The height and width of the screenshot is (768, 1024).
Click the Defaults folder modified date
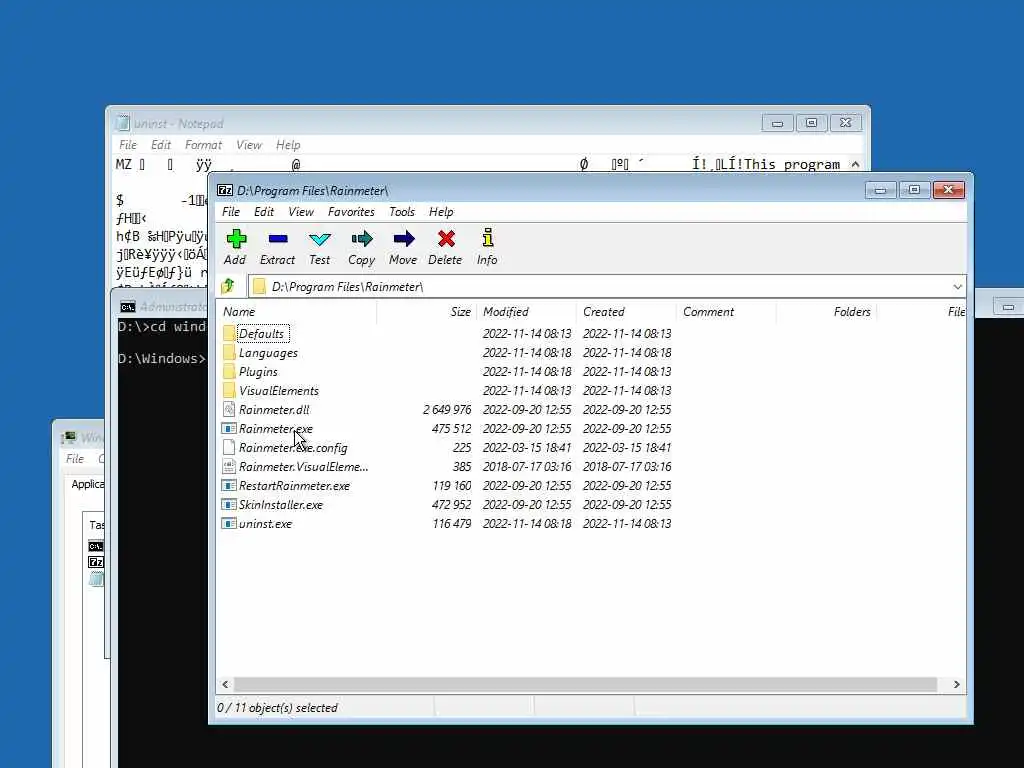click(527, 334)
